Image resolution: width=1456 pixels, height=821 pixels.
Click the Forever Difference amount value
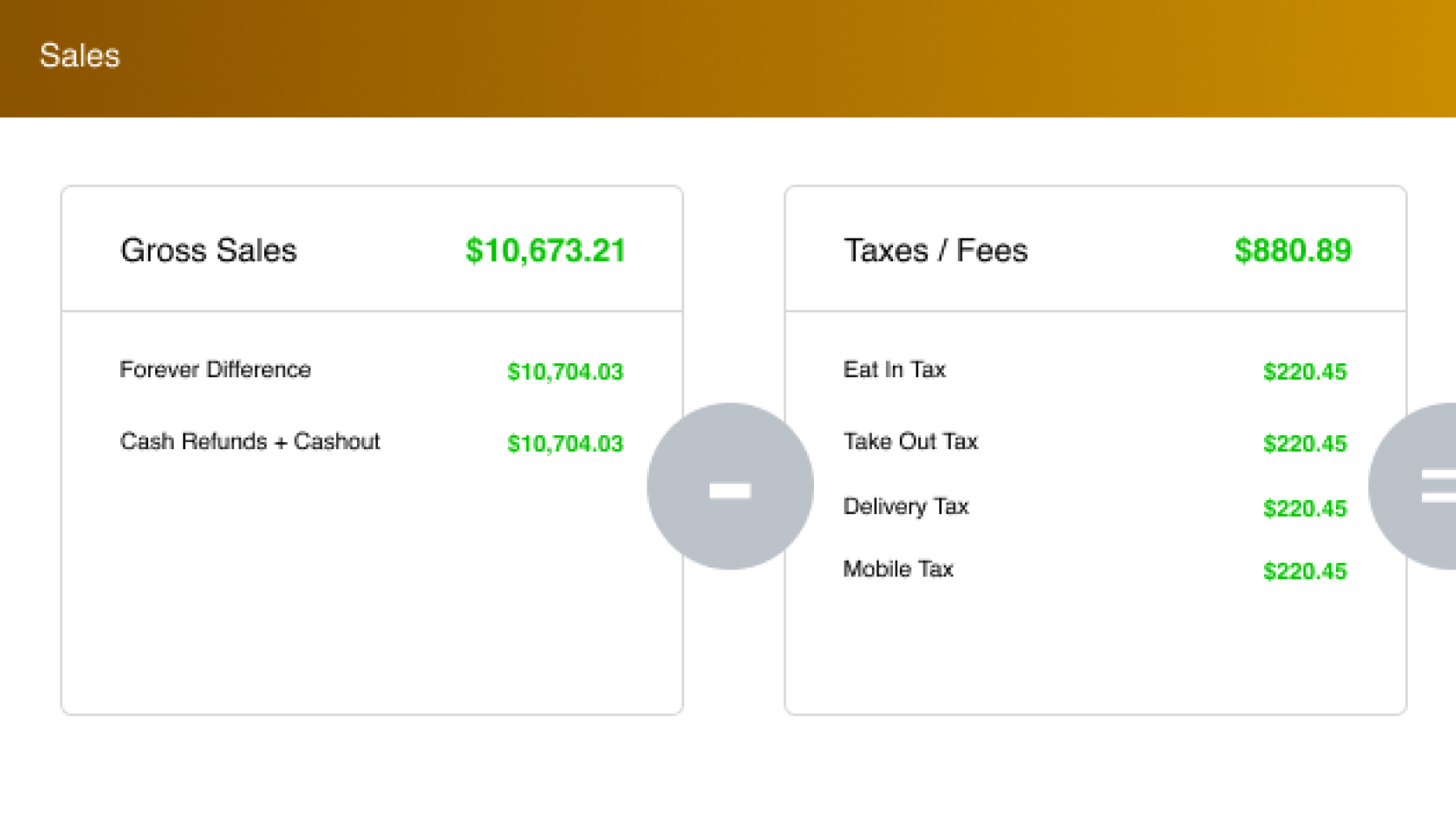565,372
